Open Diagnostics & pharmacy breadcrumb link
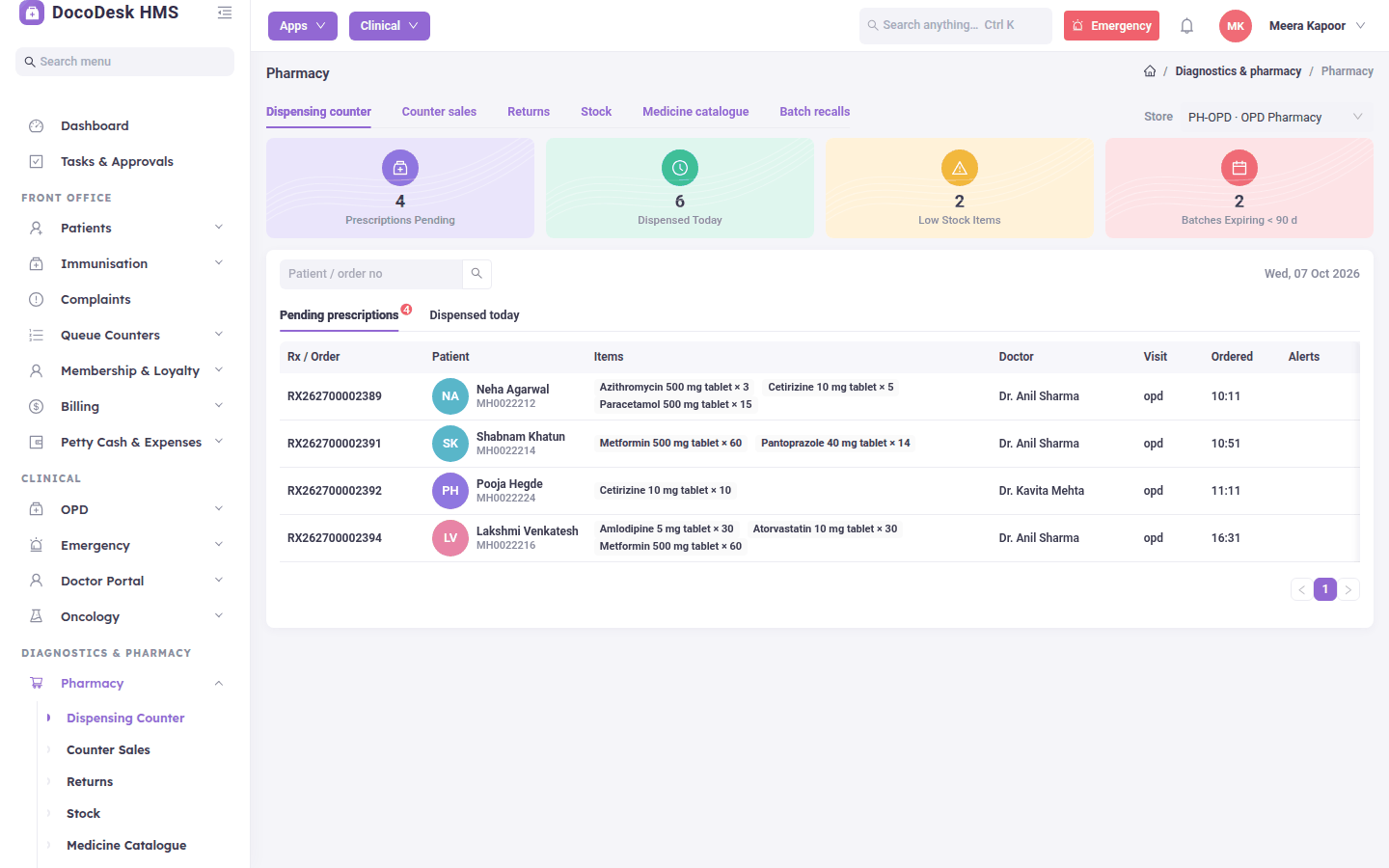 click(1239, 71)
